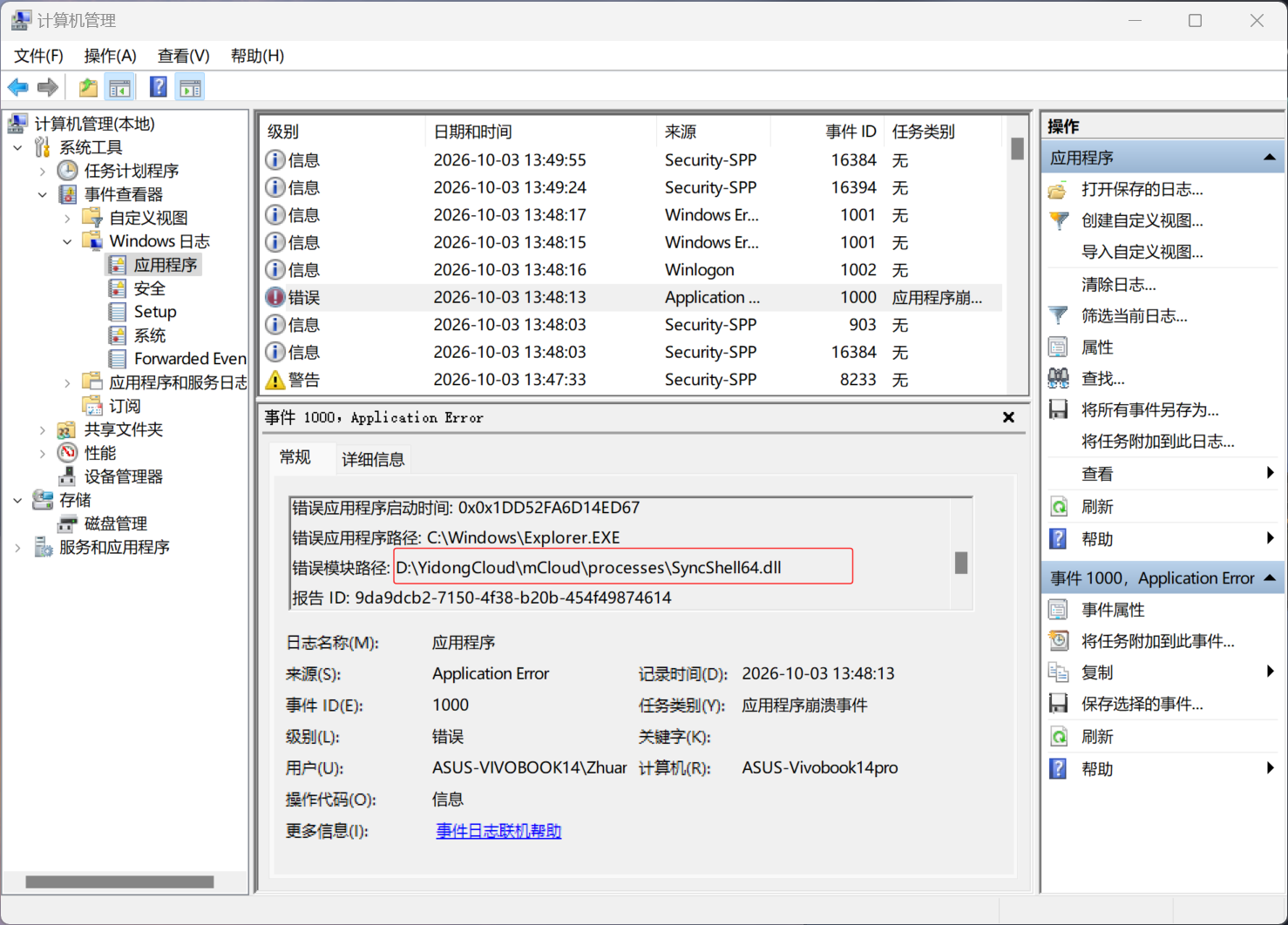This screenshot has width=1288, height=925.
Task: Click the floppy icon of 将所有事件另存为
Action: (x=1059, y=410)
